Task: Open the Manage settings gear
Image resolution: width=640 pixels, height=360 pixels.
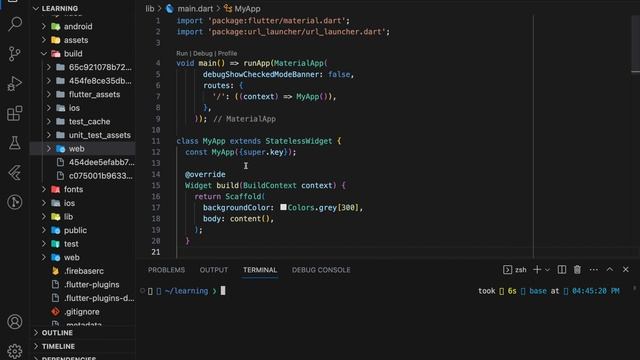Action: (15, 351)
